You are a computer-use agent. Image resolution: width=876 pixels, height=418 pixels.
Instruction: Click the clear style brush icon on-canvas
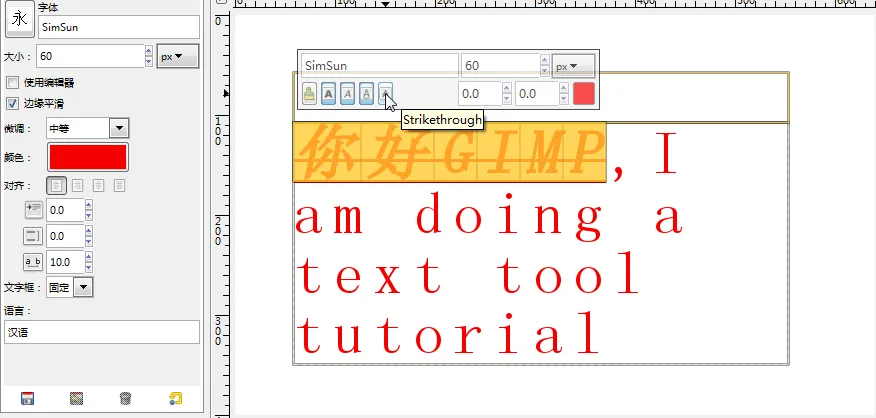pos(309,94)
